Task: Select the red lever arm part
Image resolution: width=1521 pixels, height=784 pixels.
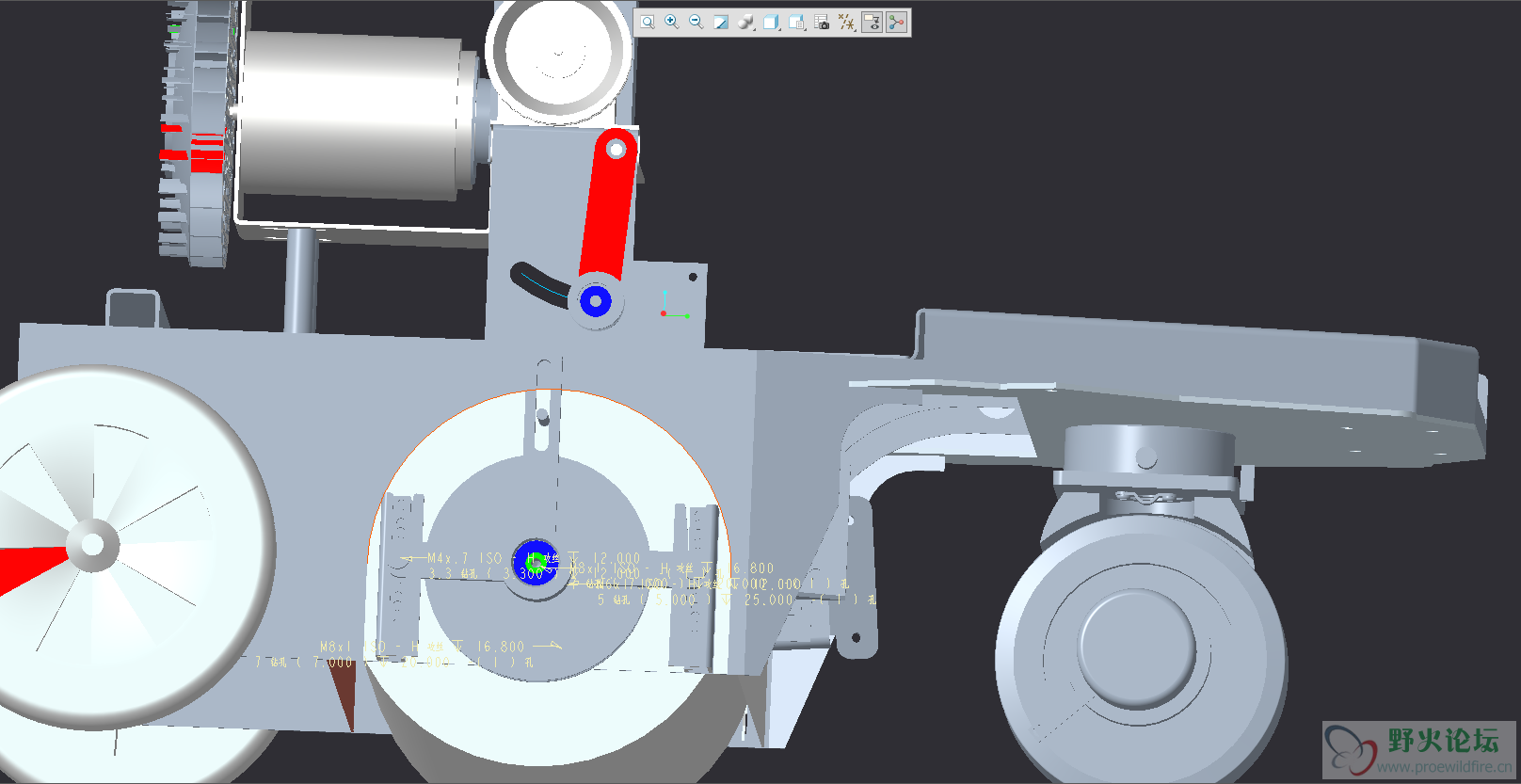Action: 608,207
